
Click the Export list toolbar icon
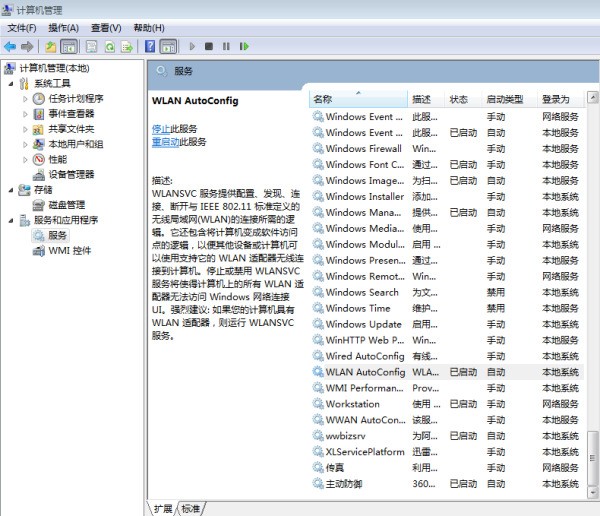[127, 47]
